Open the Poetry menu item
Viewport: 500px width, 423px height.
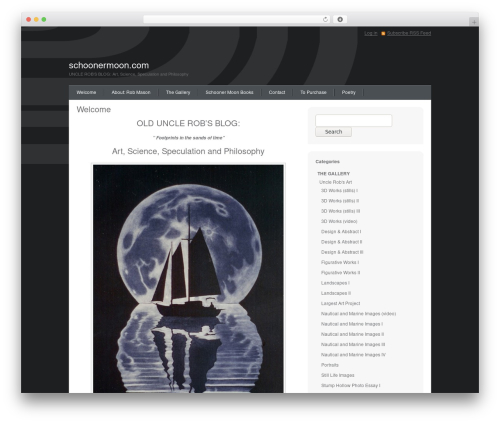tap(349, 92)
